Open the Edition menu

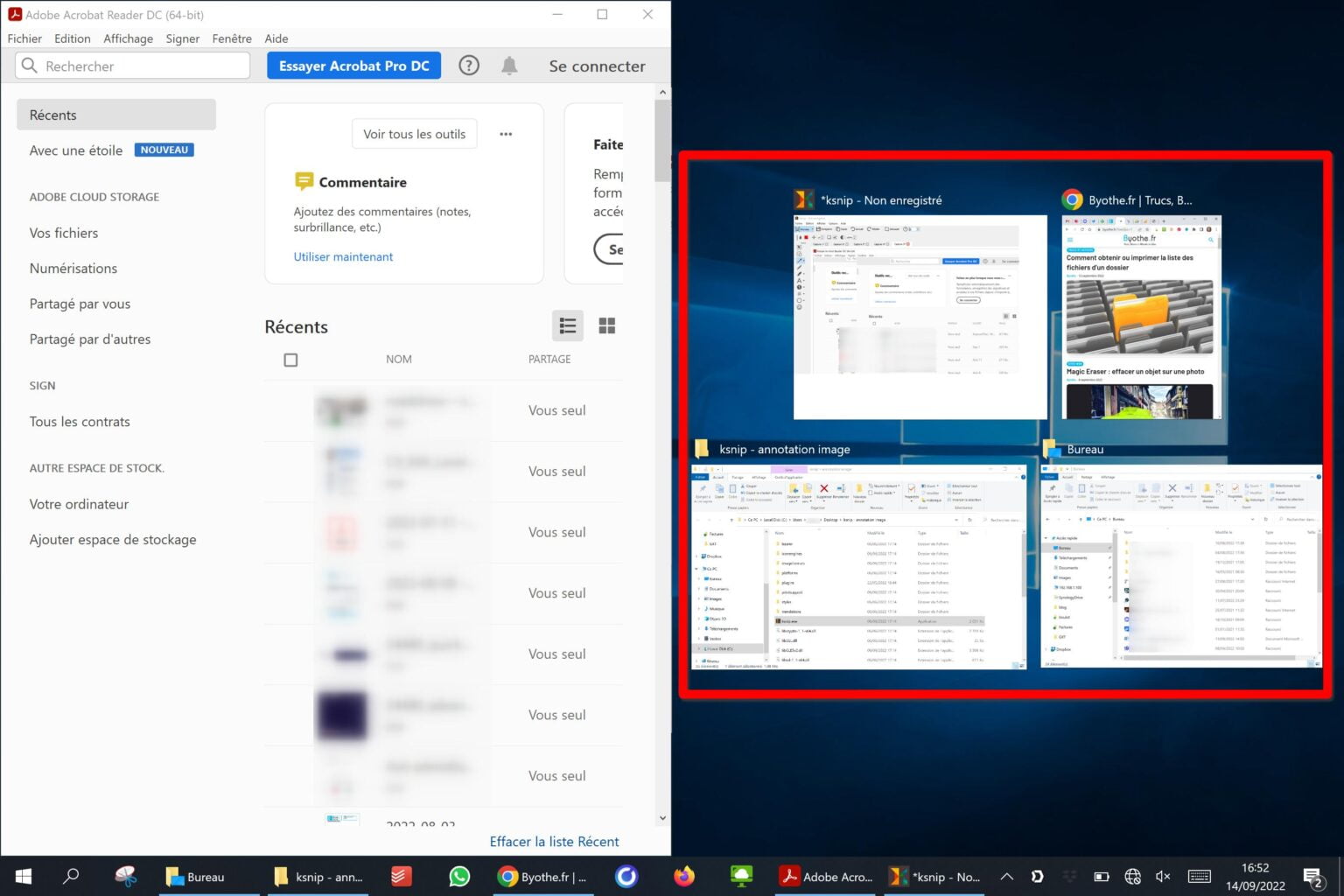tap(72, 38)
